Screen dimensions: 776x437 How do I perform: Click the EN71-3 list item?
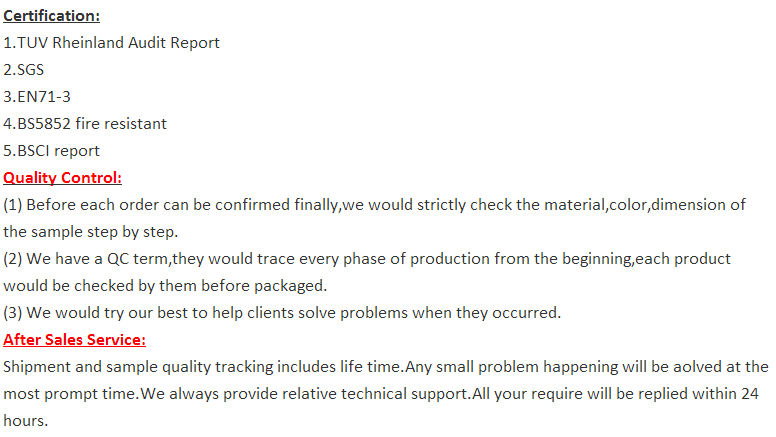click(x=37, y=97)
